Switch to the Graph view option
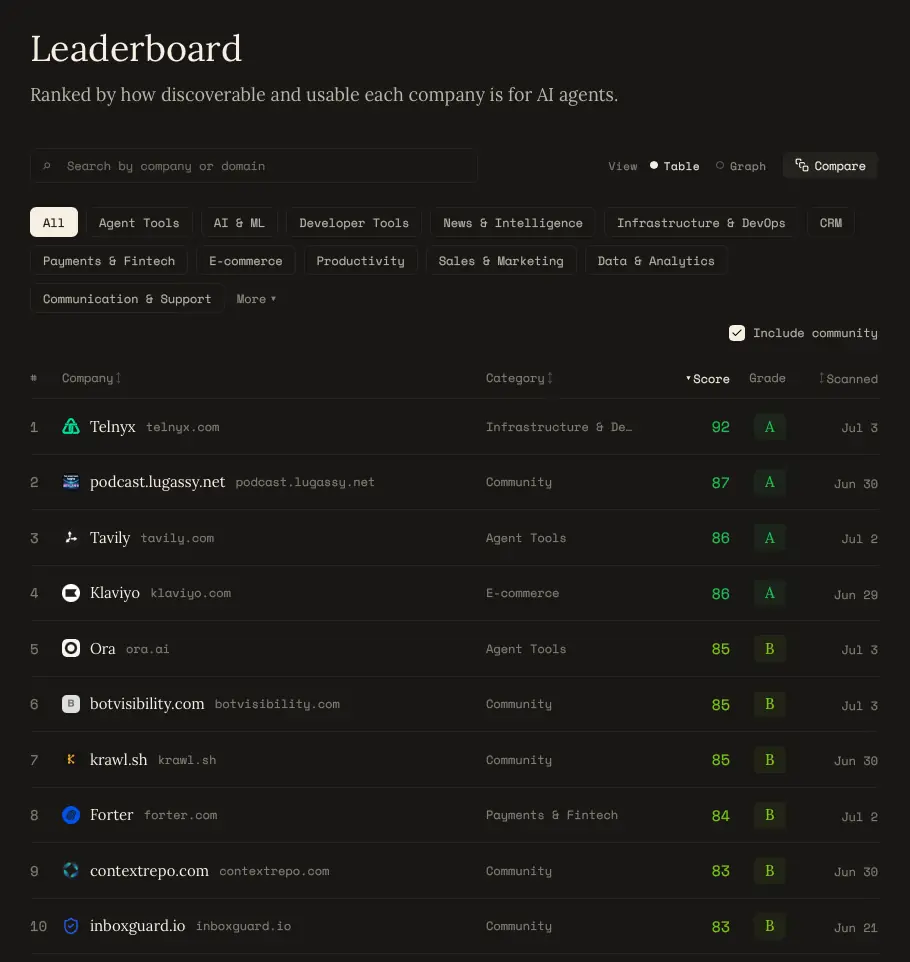The image size is (910, 962). click(741, 166)
